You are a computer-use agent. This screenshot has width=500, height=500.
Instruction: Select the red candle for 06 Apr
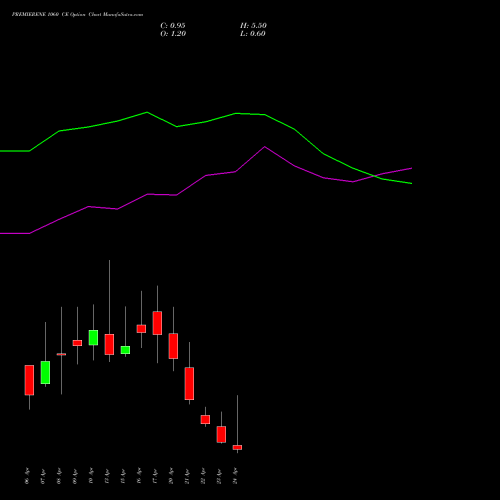tap(29, 380)
